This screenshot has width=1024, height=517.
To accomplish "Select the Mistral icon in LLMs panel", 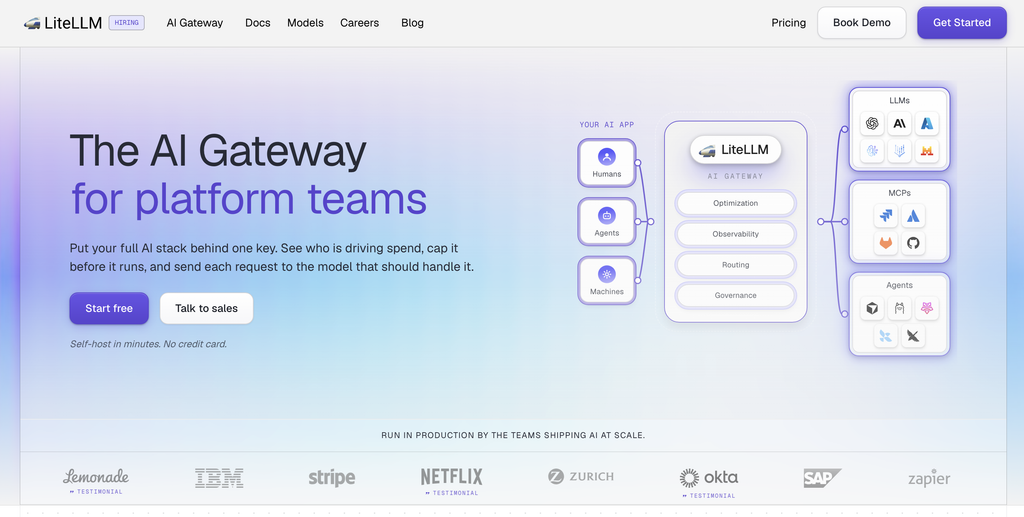I will coord(927,151).
